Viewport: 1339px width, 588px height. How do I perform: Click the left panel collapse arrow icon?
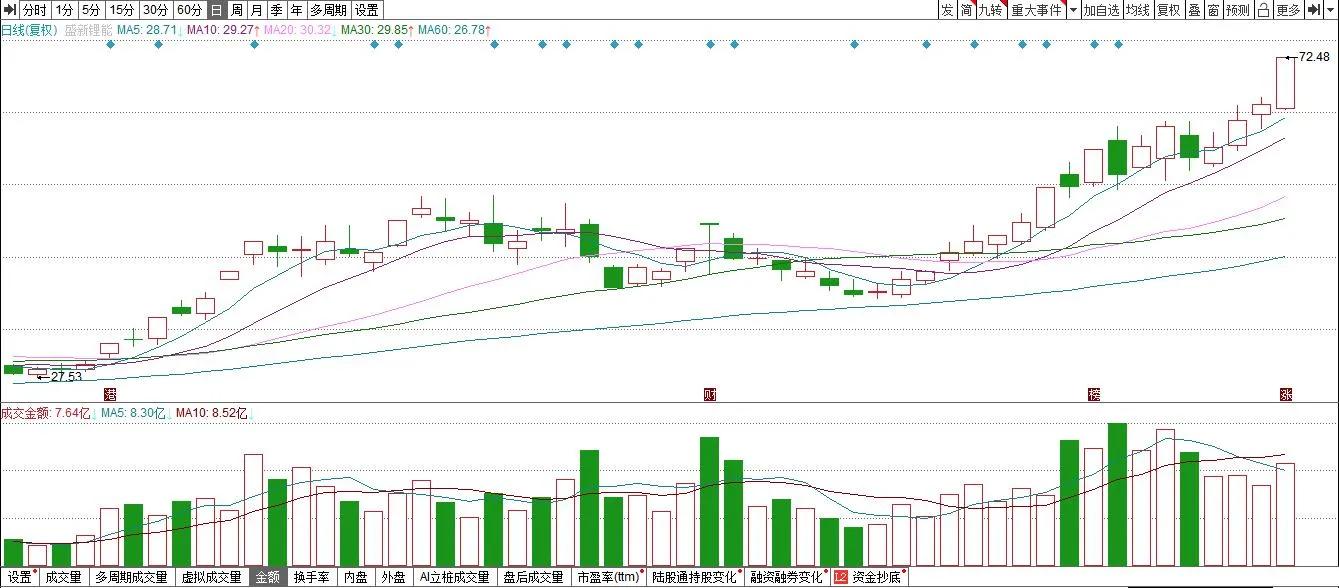pyautogui.click(x=10, y=10)
